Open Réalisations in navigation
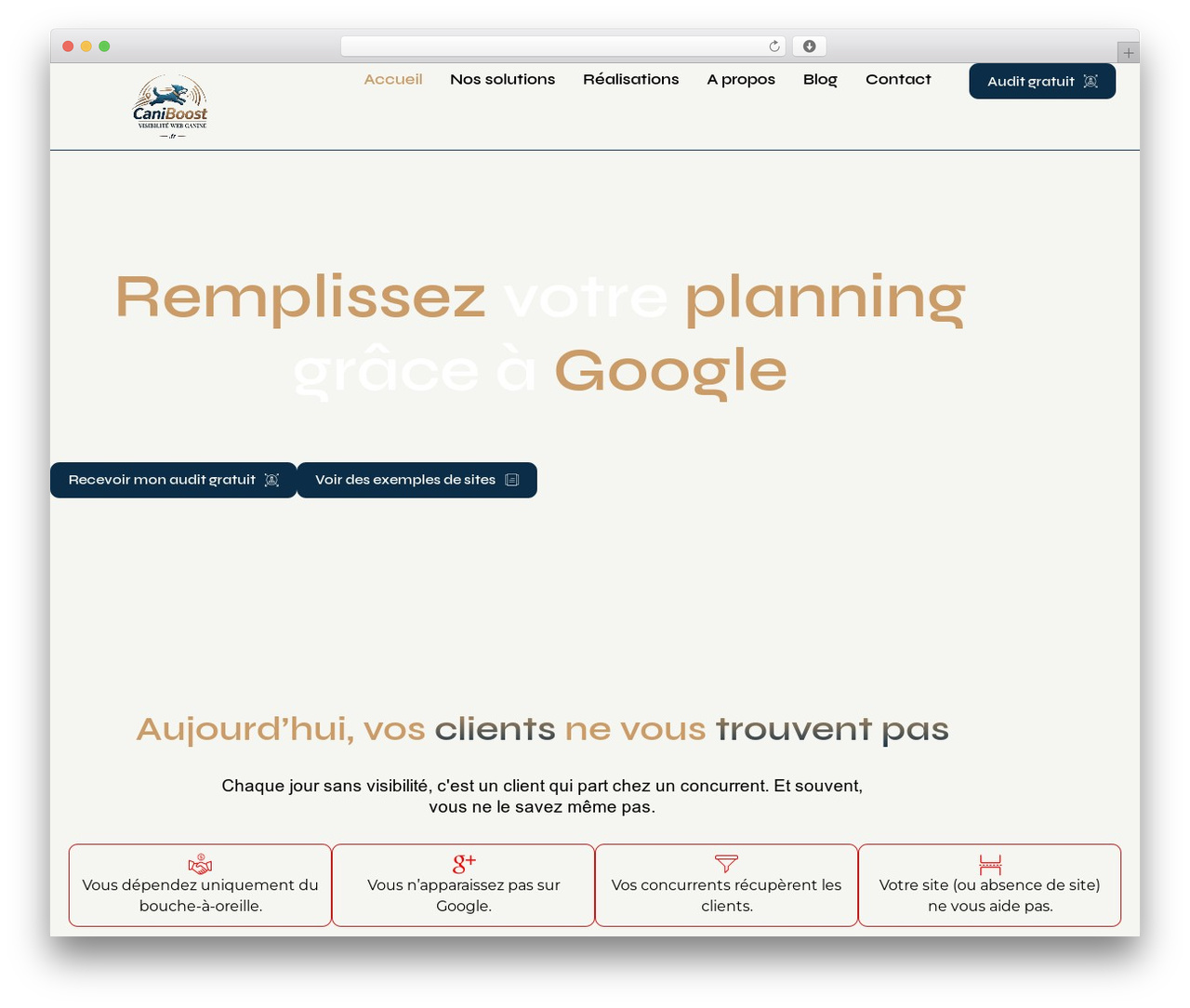 pos(631,79)
